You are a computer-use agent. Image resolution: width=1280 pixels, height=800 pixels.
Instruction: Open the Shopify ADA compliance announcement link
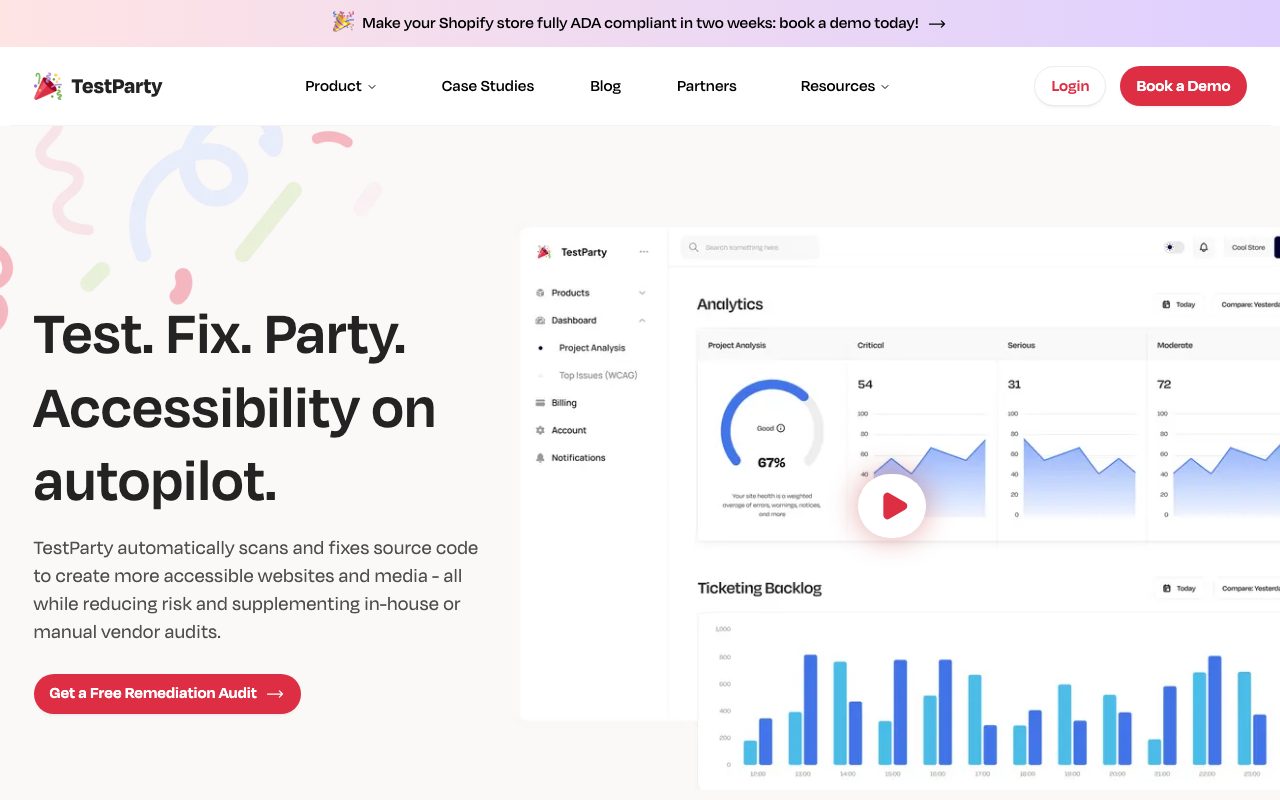click(640, 23)
